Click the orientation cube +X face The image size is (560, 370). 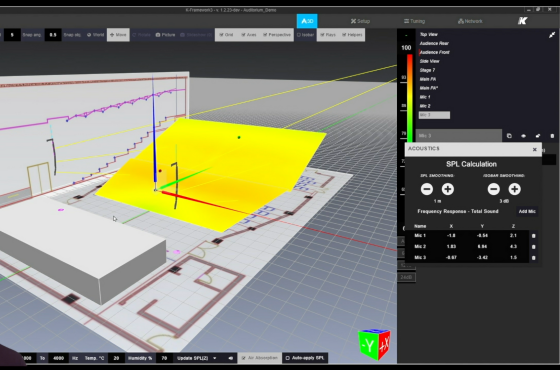[x=384, y=344]
